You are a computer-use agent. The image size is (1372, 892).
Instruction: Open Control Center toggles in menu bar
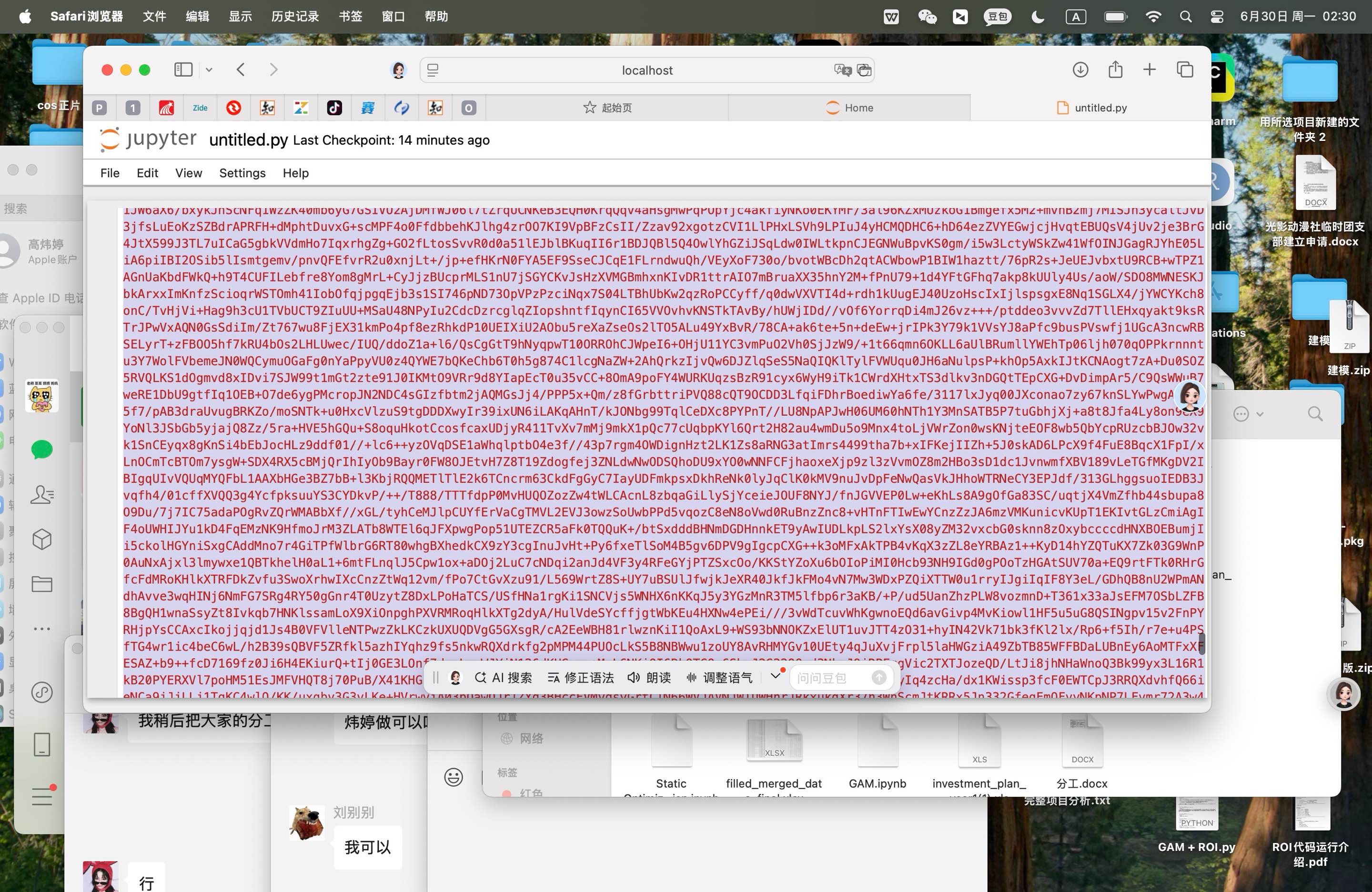coord(1217,17)
